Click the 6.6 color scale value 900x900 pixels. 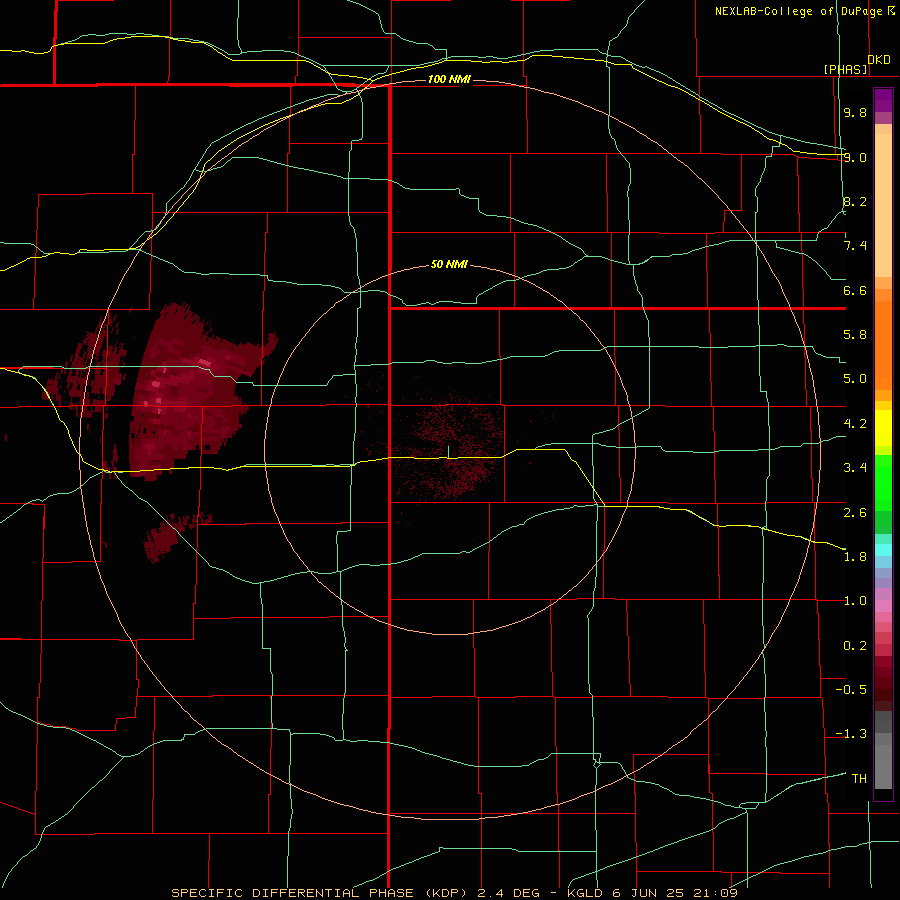pyautogui.click(x=855, y=290)
